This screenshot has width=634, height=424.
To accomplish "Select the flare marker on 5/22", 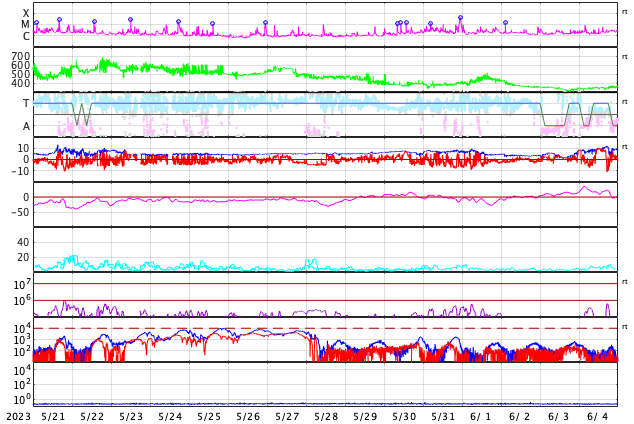I will [95, 21].
